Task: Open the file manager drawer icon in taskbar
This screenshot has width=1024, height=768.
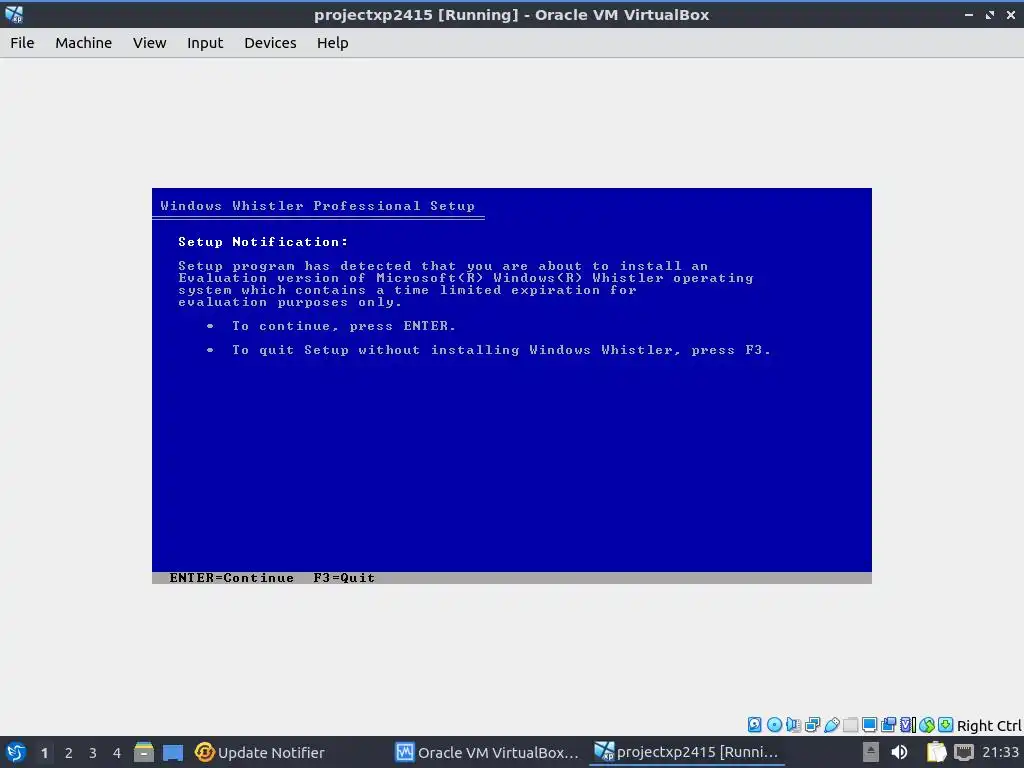Action: [144, 752]
